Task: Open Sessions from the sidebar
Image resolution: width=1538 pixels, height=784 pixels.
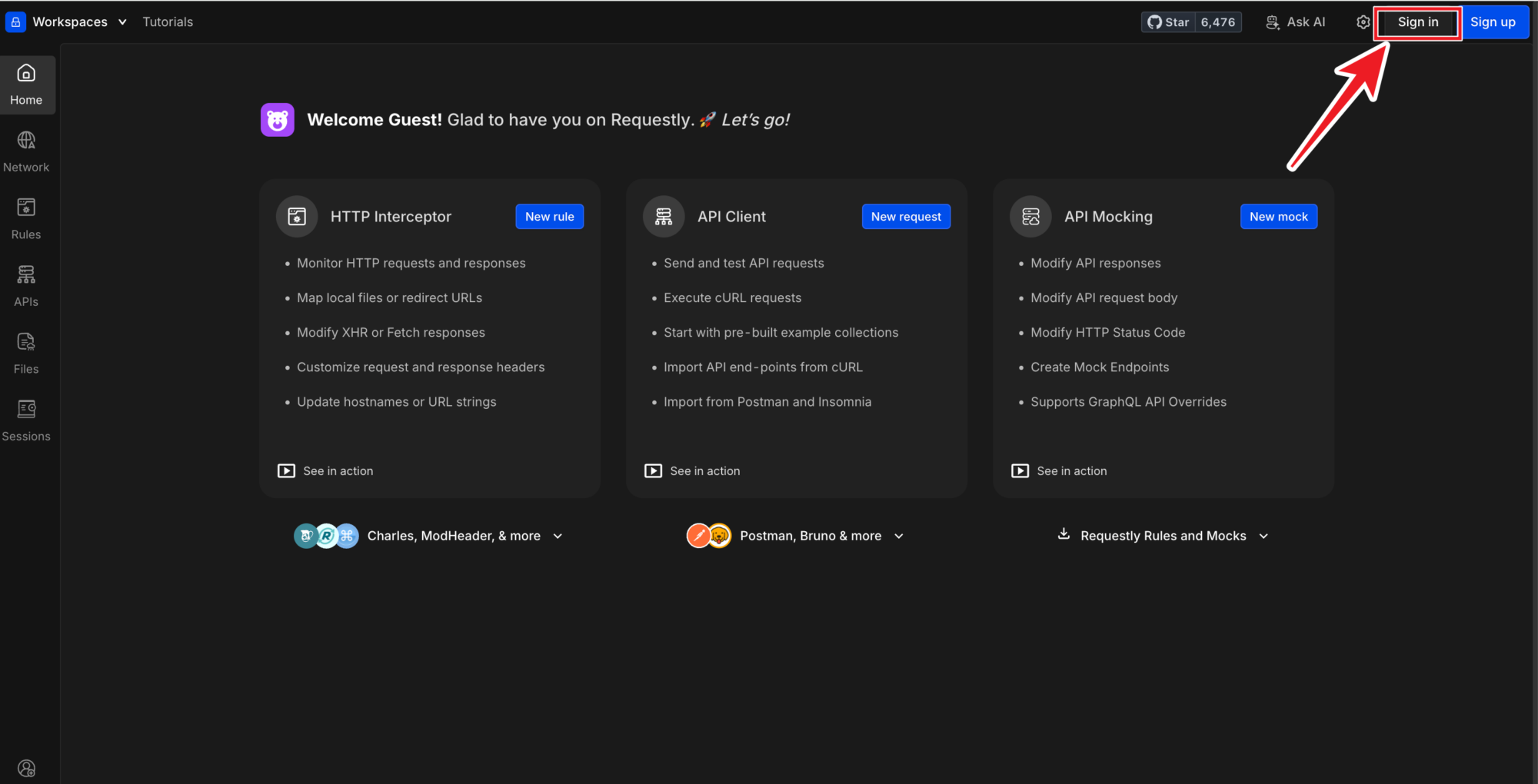Action: (x=26, y=420)
